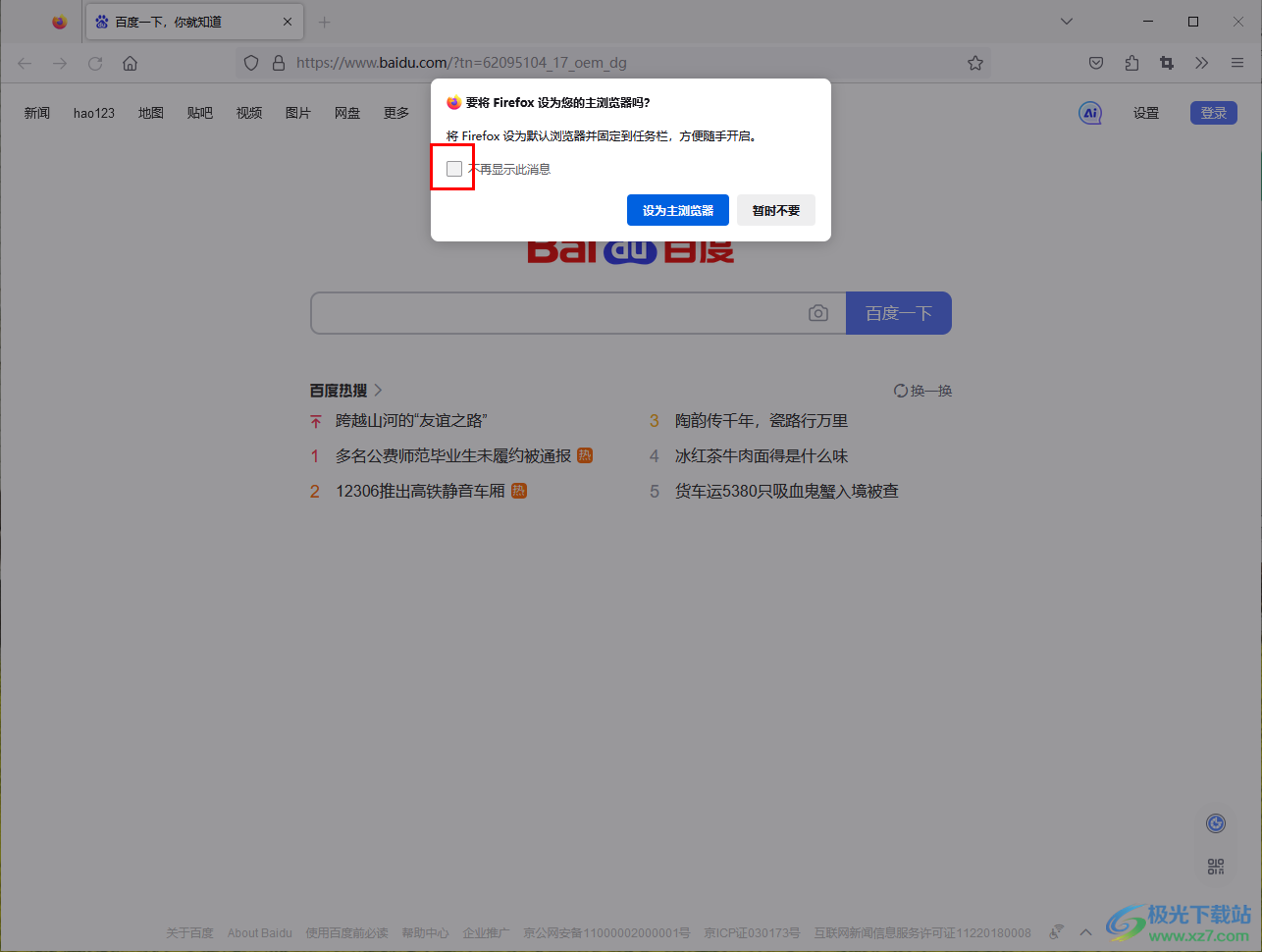1262x952 pixels.
Task: Click 换一换 refresh hot searches
Action: click(x=923, y=391)
